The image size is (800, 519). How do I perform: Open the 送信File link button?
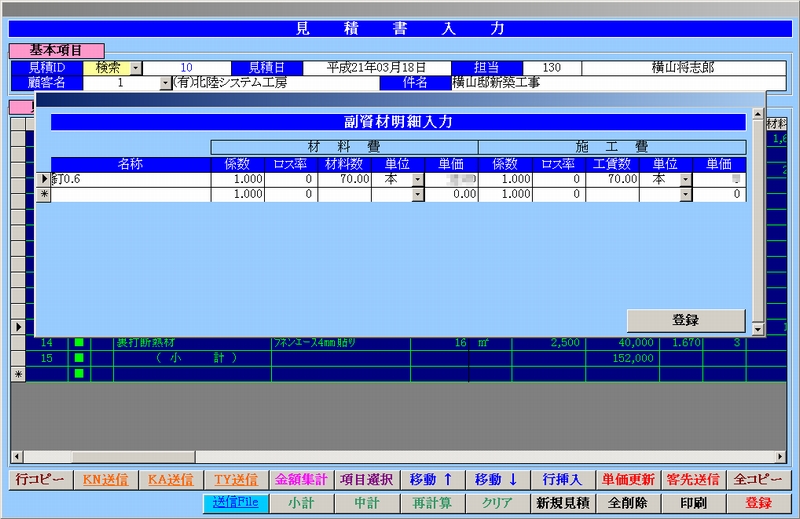tap(236, 503)
